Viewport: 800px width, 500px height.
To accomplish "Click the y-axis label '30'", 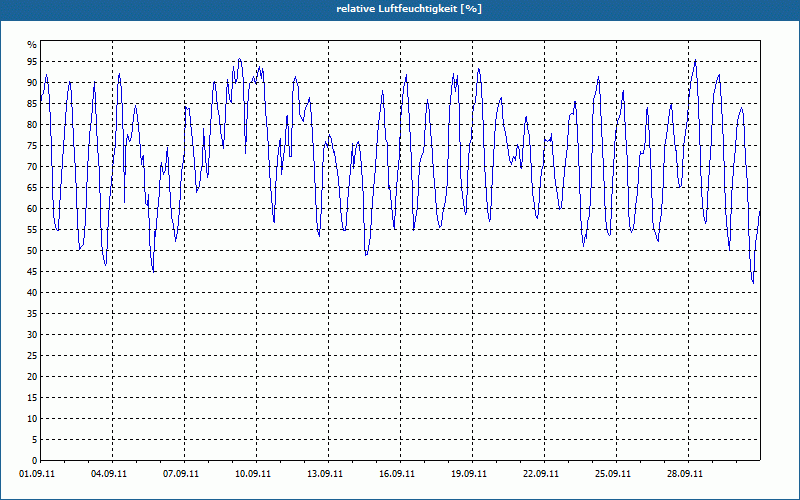I will click(32, 335).
